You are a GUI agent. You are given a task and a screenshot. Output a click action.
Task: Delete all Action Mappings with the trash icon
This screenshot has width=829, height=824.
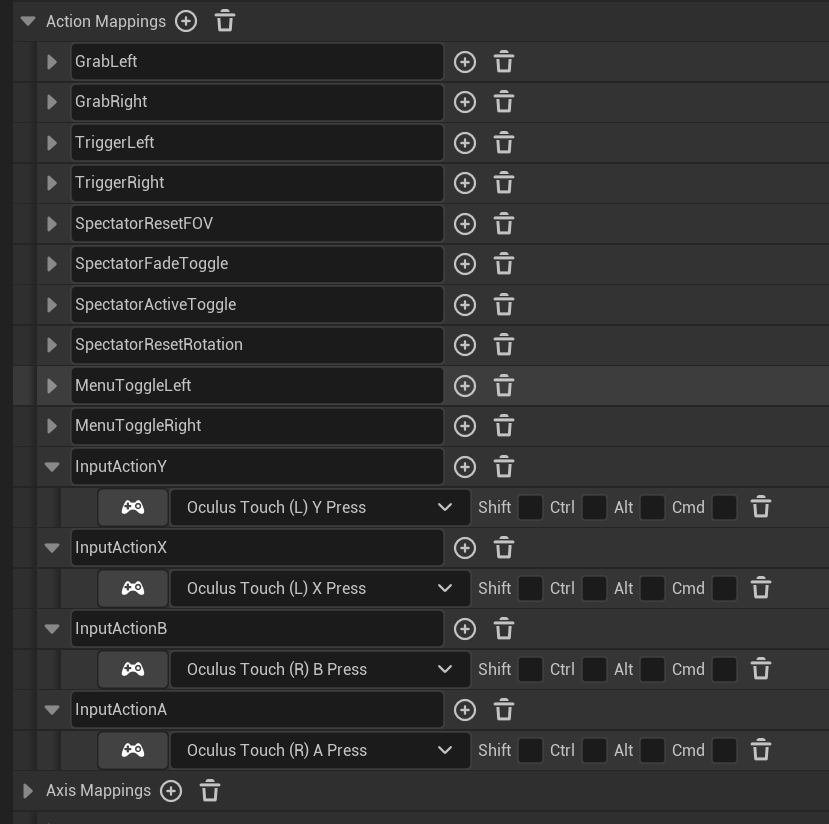point(225,21)
